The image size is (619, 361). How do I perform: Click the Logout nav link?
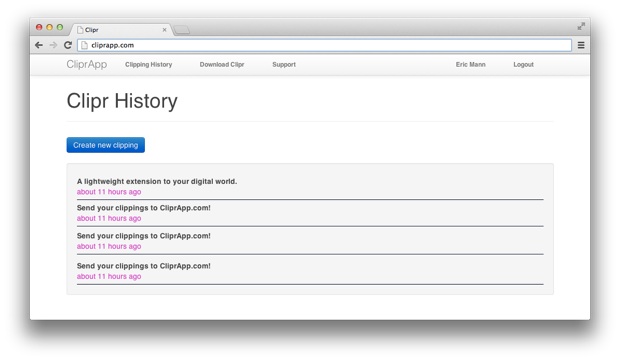[523, 64]
